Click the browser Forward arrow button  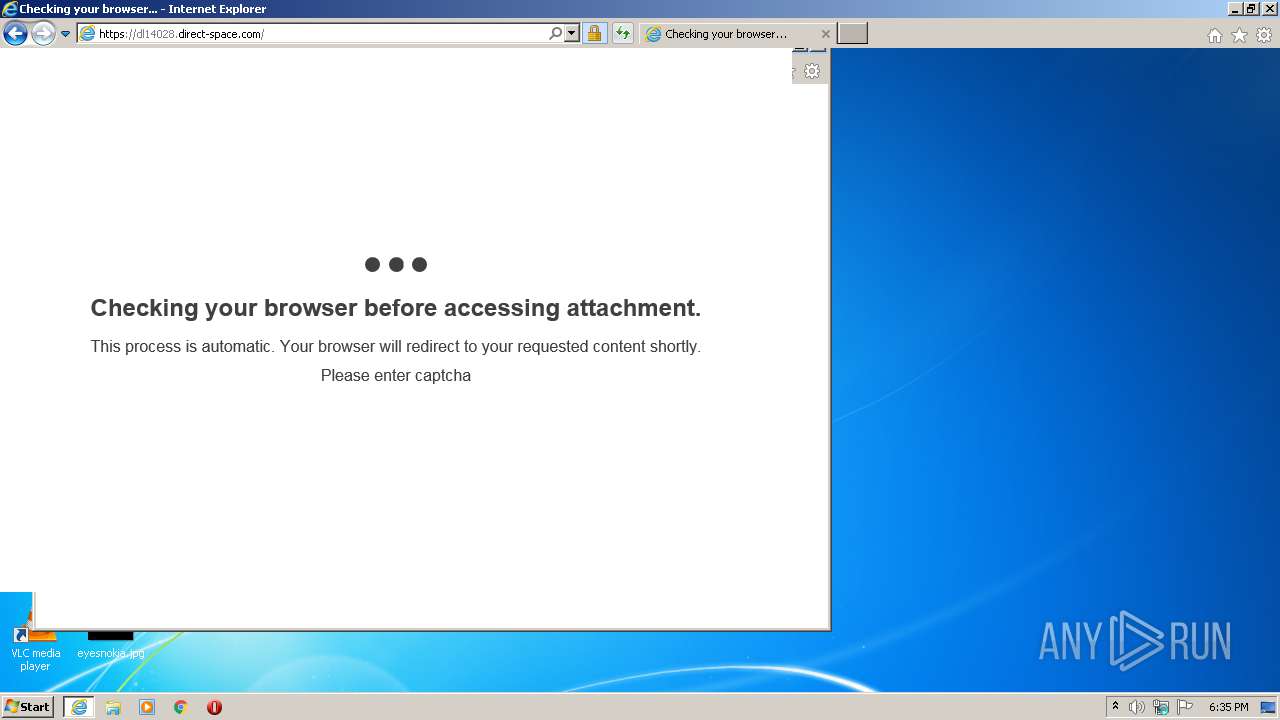[x=43, y=34]
